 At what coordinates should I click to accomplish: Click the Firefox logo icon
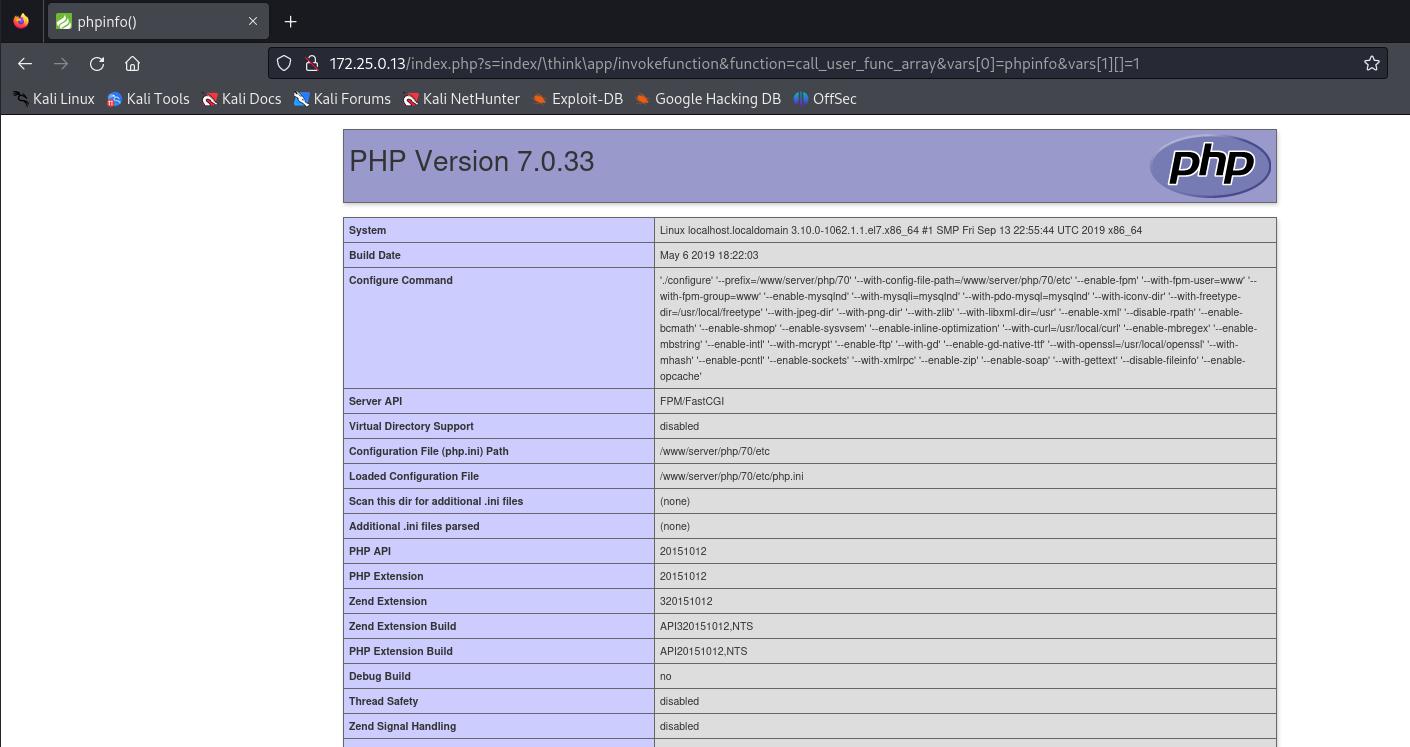point(21,21)
